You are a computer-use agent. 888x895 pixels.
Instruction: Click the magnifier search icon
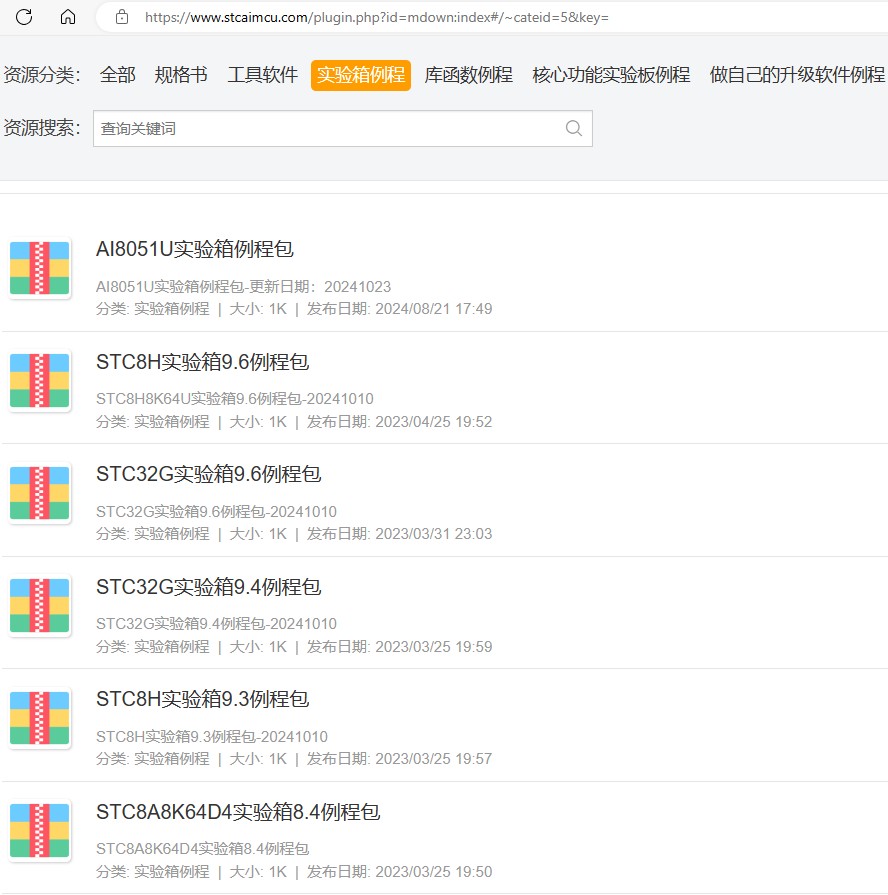(574, 128)
